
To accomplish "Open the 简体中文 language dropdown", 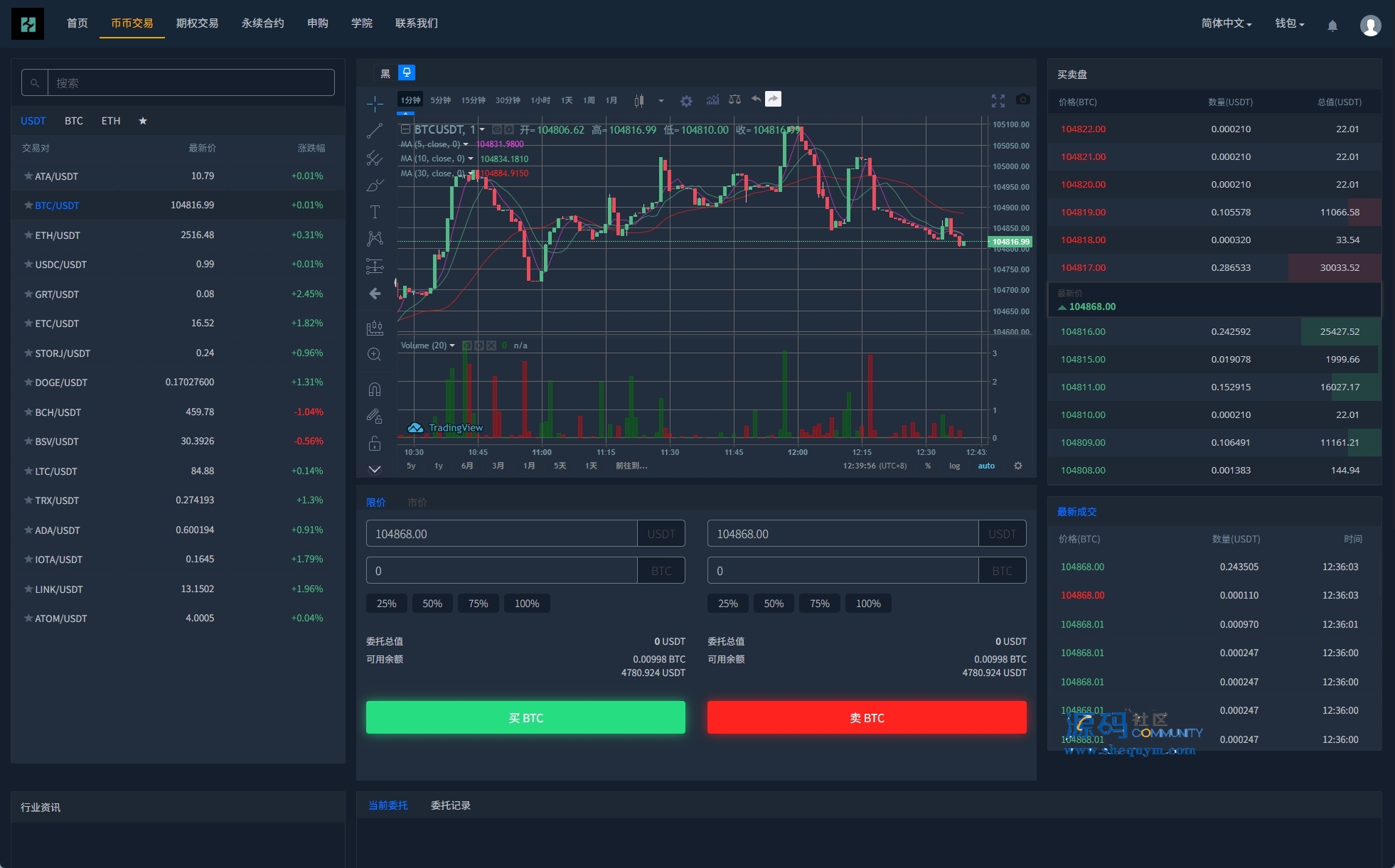I will point(1226,23).
